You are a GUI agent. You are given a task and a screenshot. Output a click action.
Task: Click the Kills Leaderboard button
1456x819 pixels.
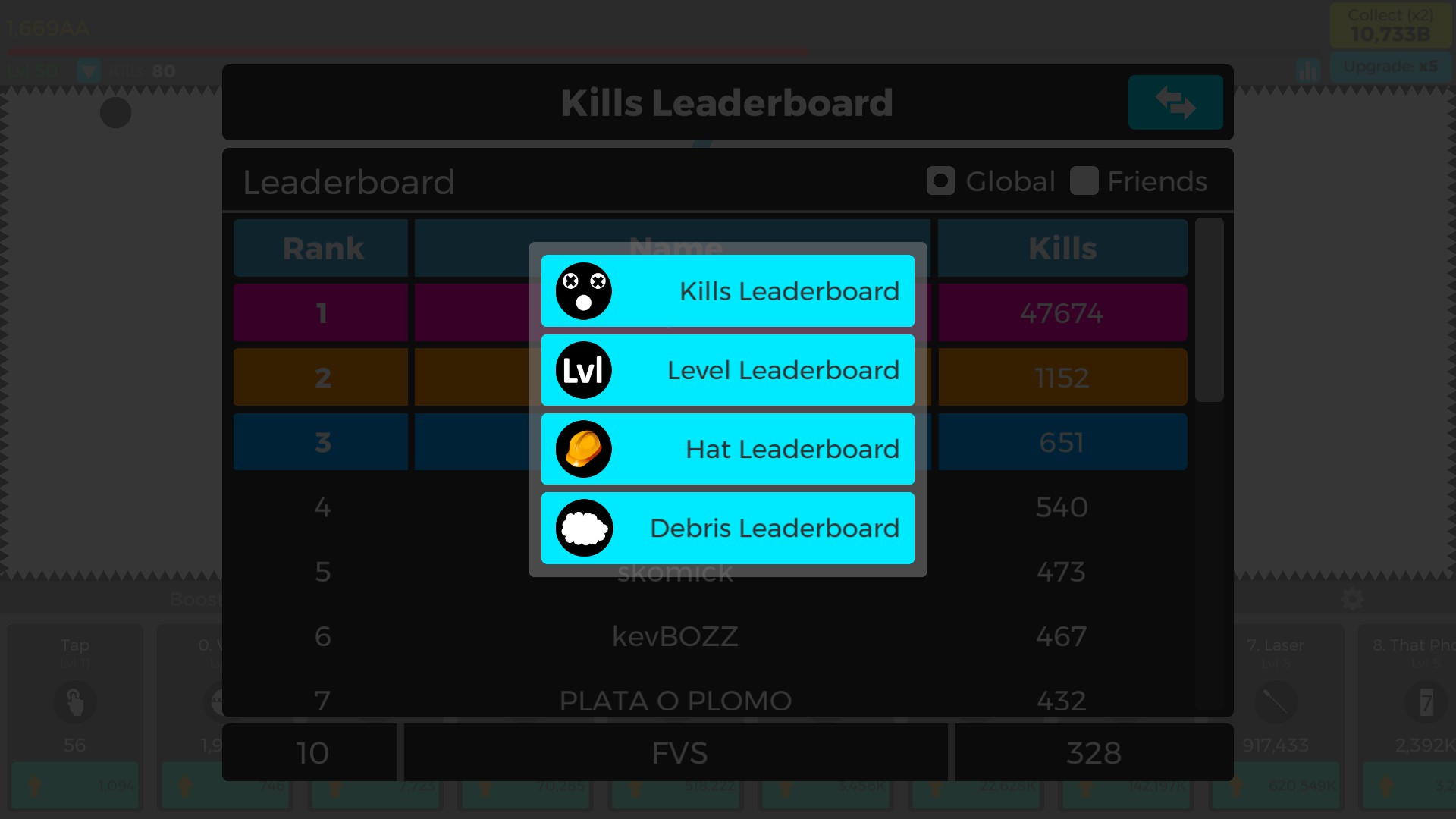click(727, 290)
